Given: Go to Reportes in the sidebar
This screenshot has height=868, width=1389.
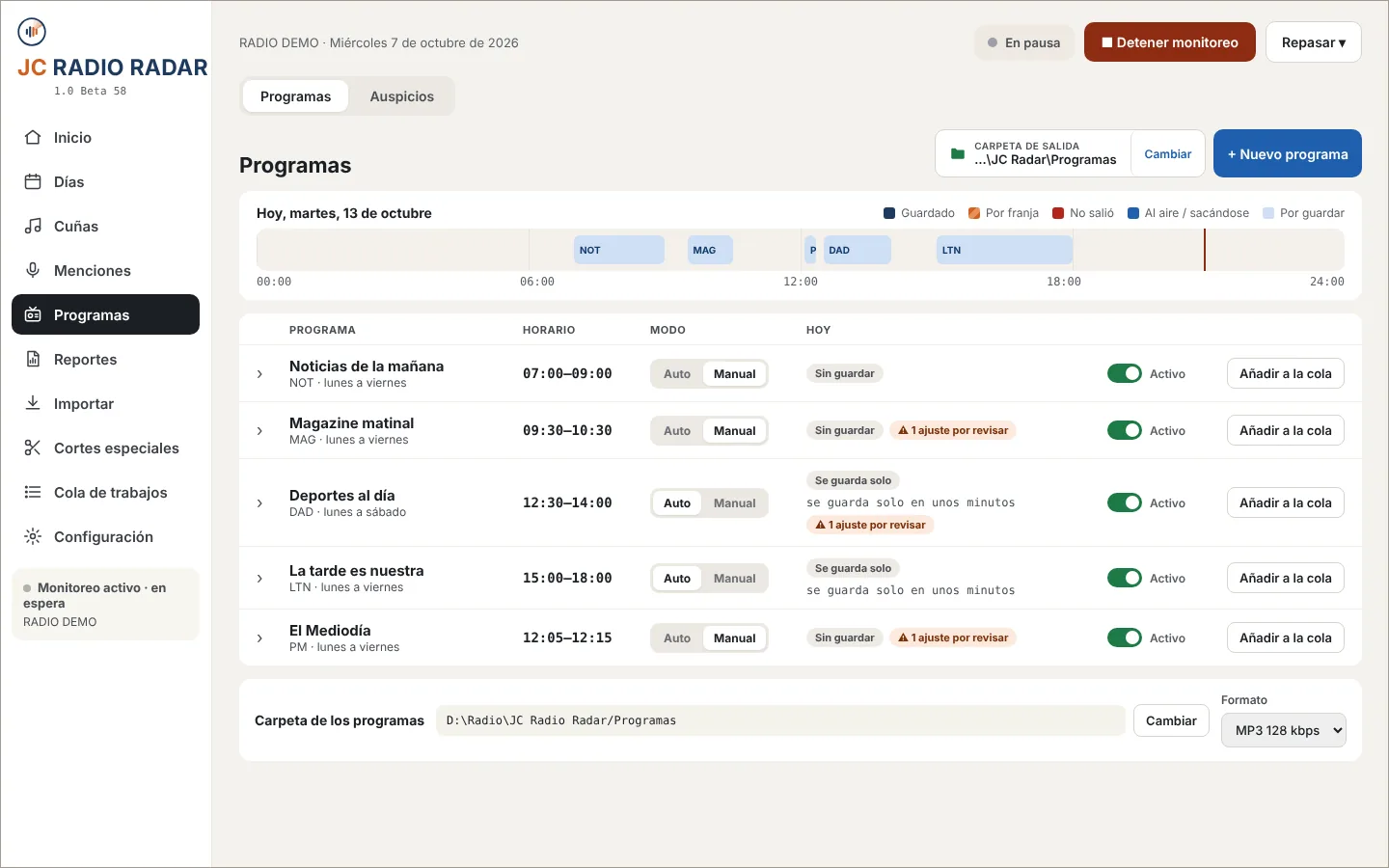Looking at the screenshot, I should coord(105,360).
